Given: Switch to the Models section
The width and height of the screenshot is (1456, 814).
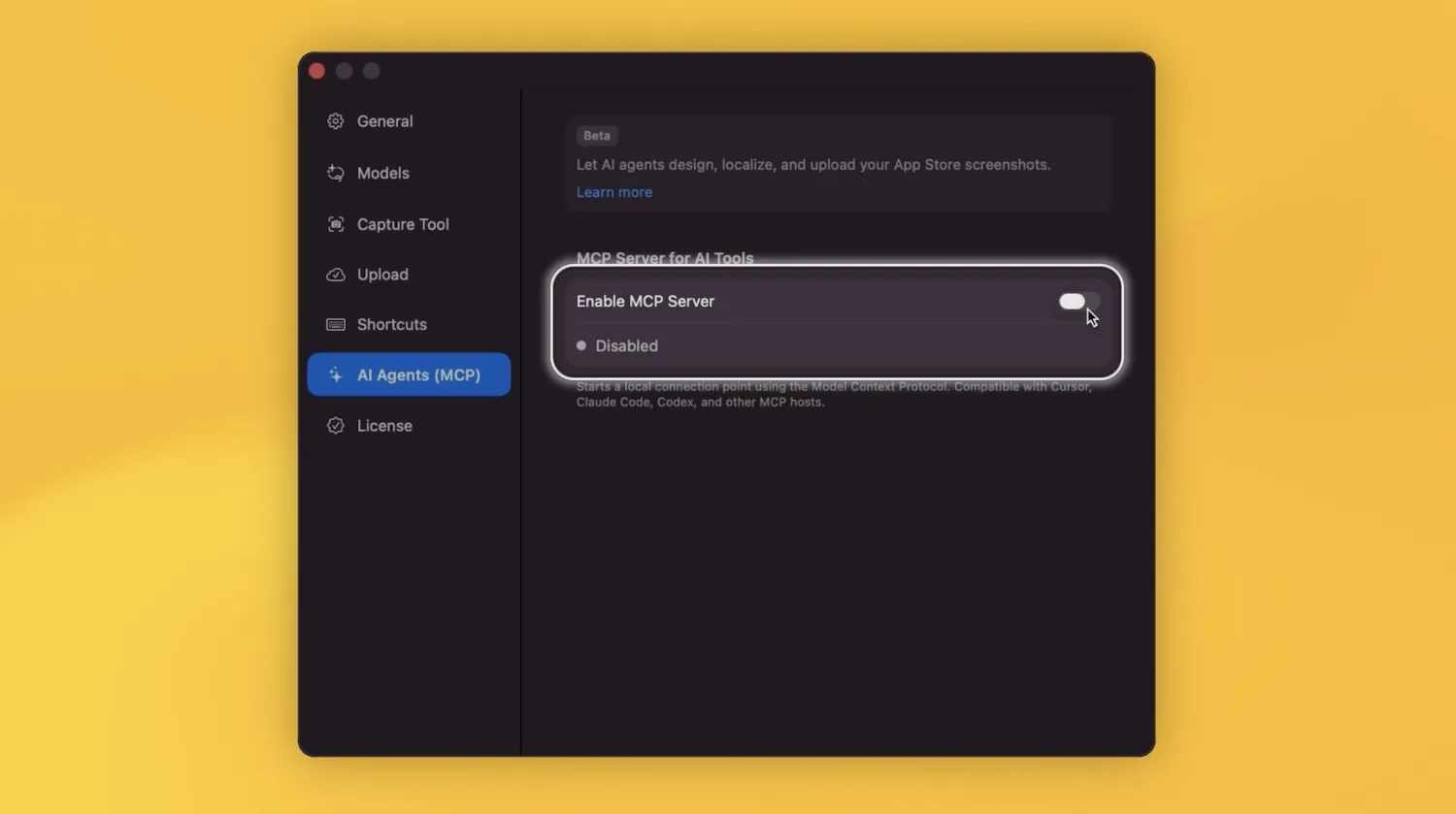Looking at the screenshot, I should [x=382, y=173].
